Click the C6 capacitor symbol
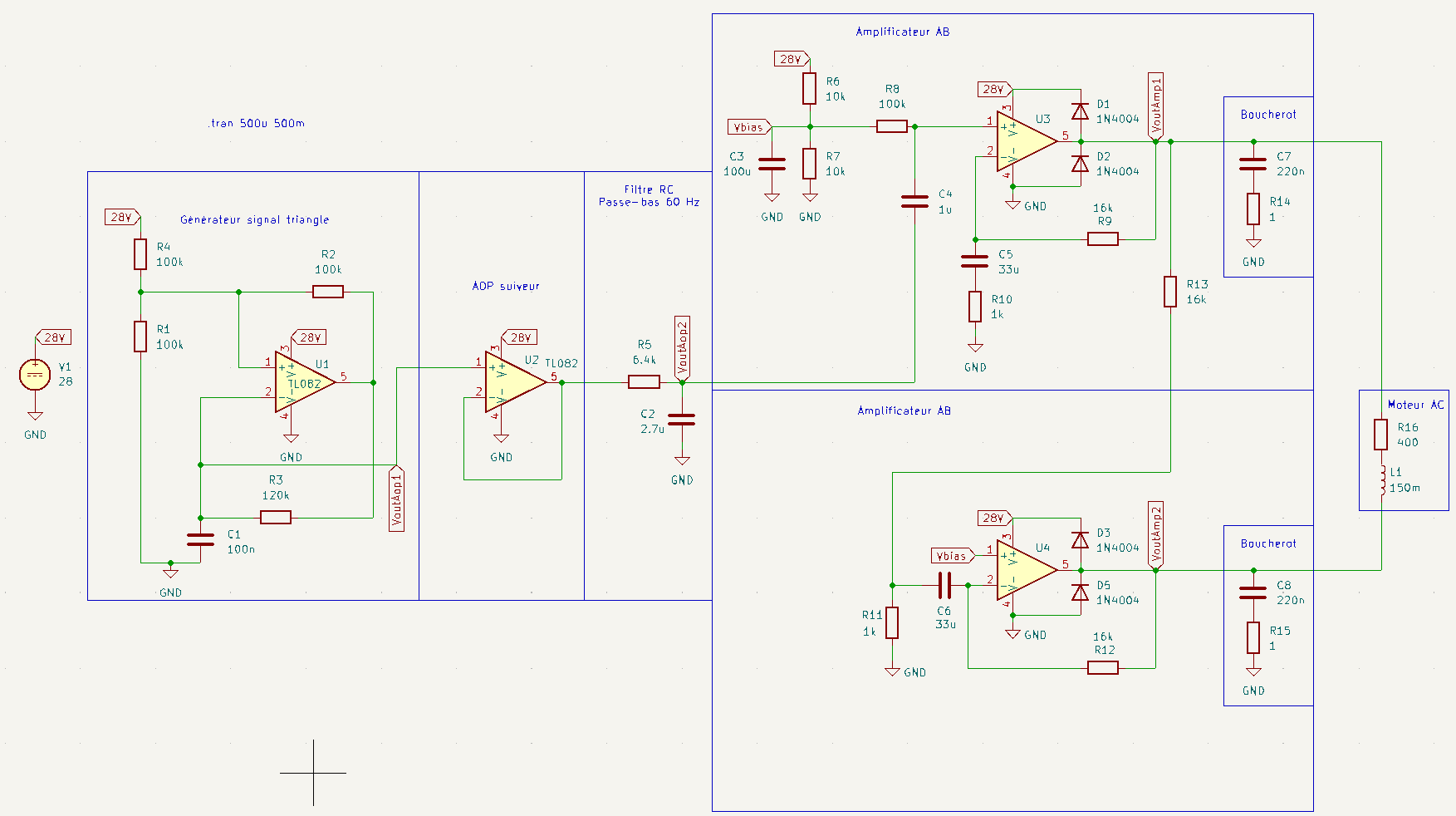Screen dimensions: 1456x816 pos(944,586)
